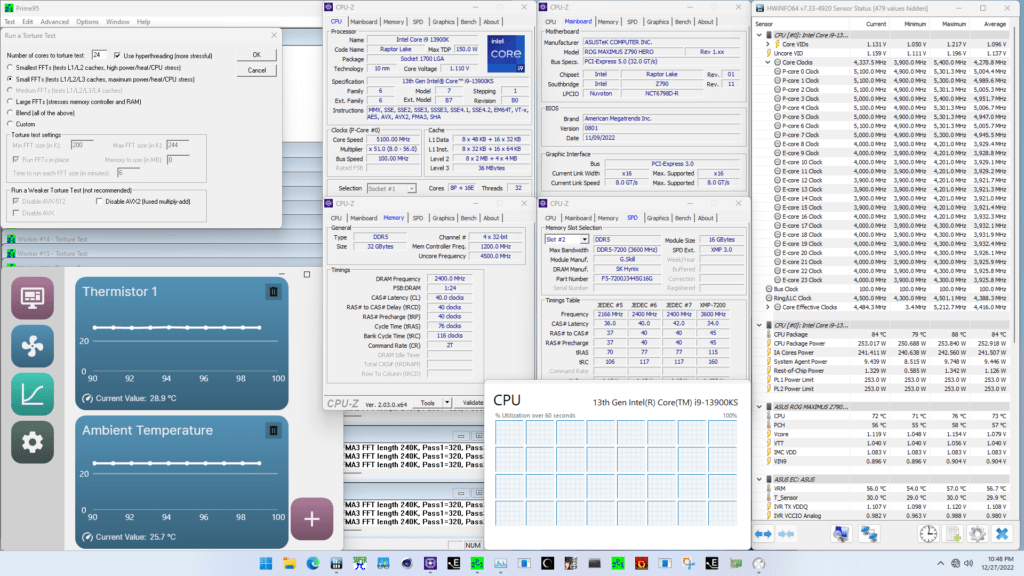Collapse the Core Clocks group in HWiNFO

tap(768, 61)
